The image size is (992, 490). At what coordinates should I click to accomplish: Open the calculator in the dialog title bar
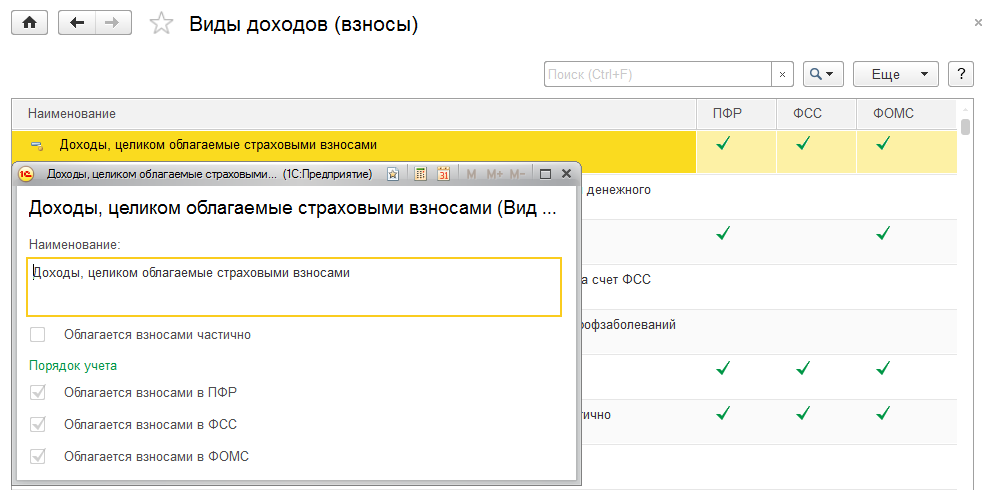tap(420, 174)
